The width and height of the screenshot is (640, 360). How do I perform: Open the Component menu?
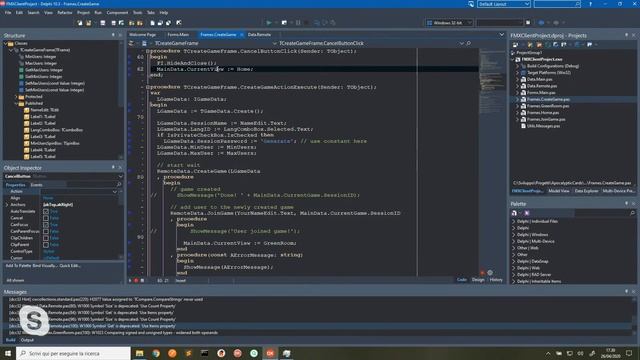117,13
